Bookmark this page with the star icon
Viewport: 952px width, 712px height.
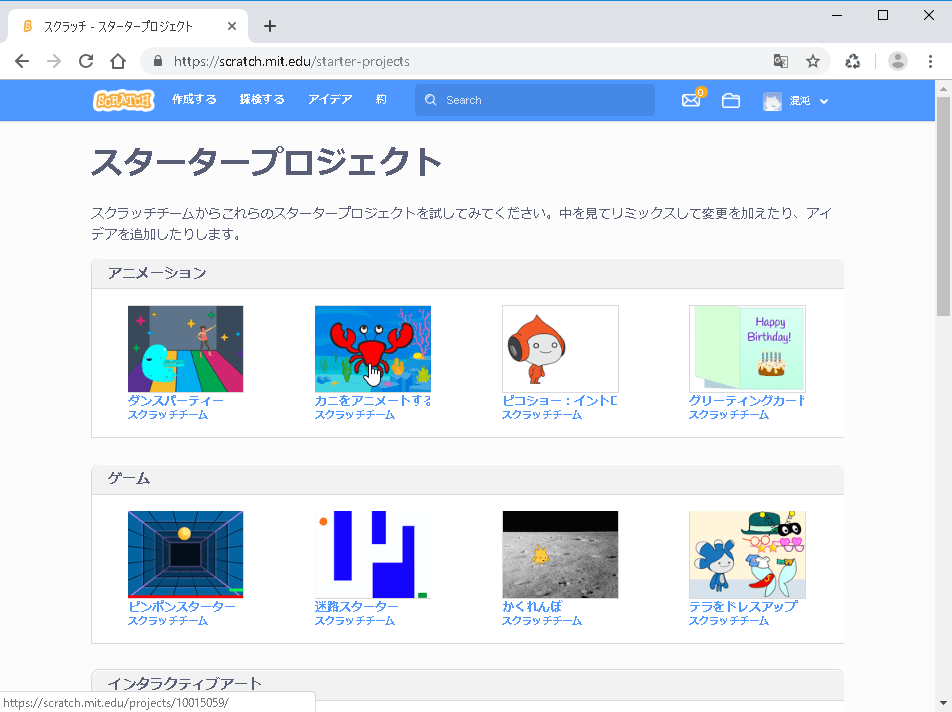pos(813,61)
